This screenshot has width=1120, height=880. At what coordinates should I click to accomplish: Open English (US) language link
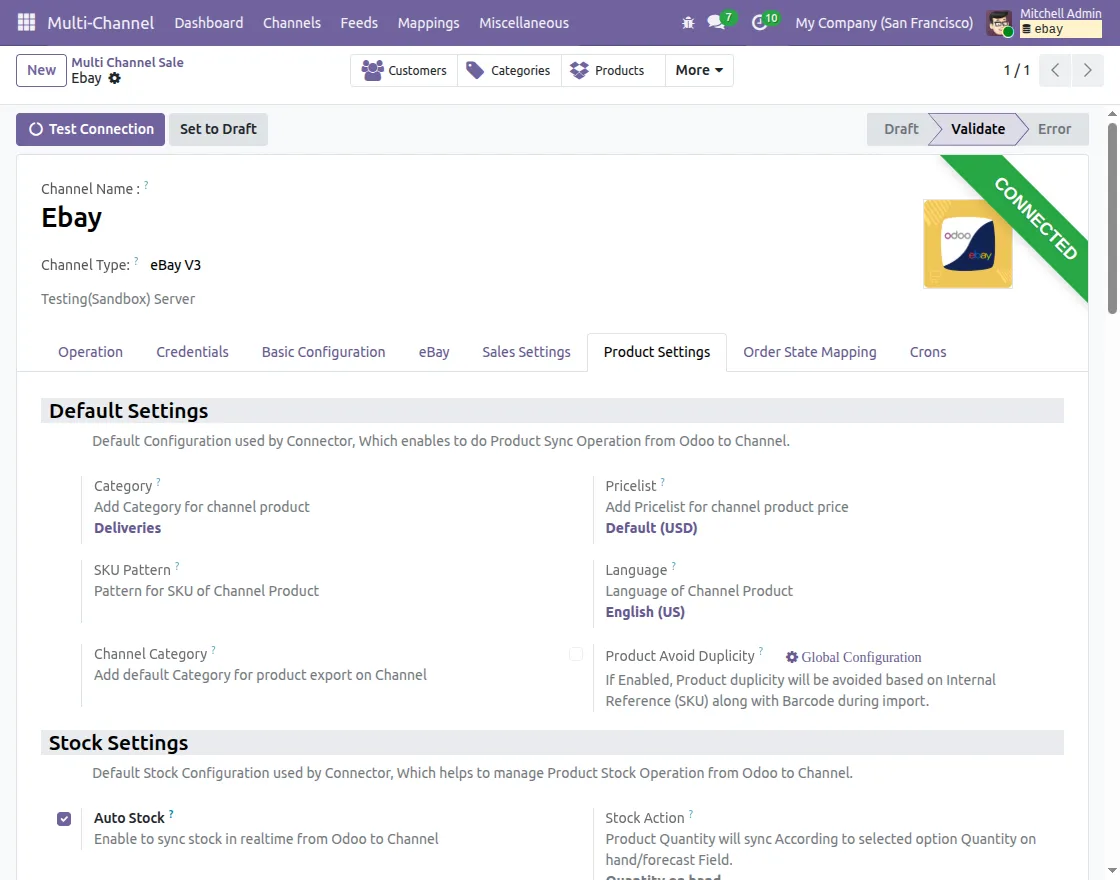(x=644, y=612)
